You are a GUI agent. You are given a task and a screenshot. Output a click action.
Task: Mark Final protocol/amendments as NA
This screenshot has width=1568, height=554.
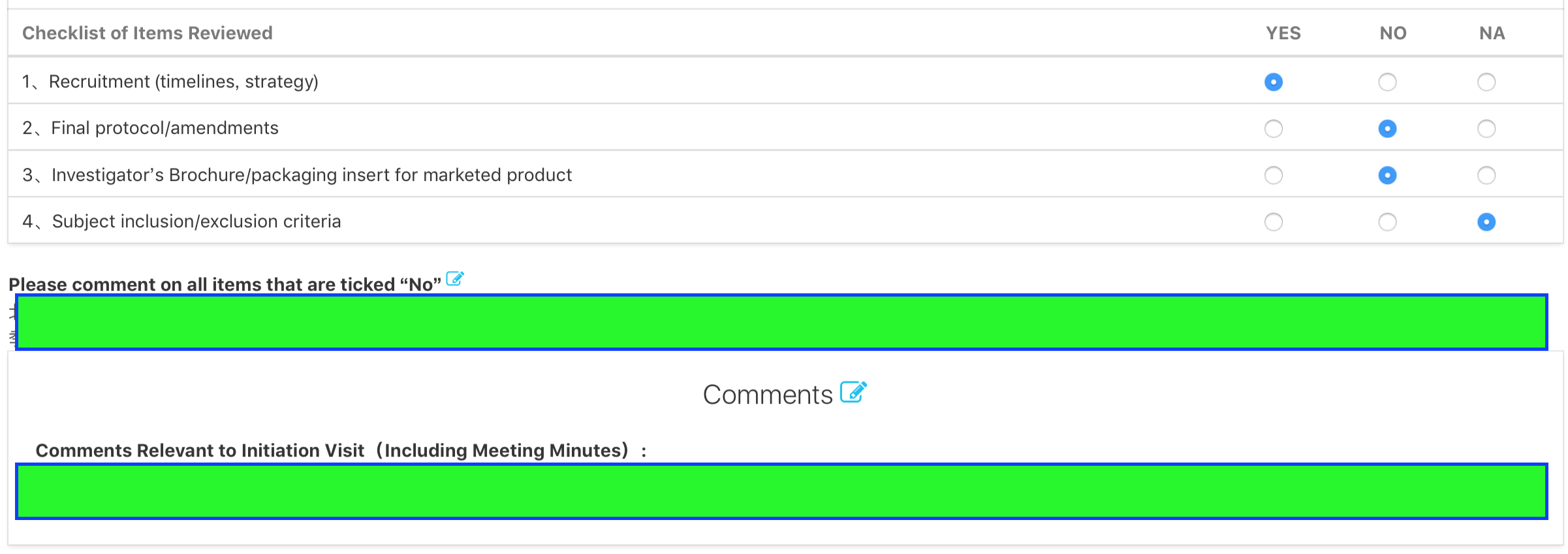pos(1486,129)
